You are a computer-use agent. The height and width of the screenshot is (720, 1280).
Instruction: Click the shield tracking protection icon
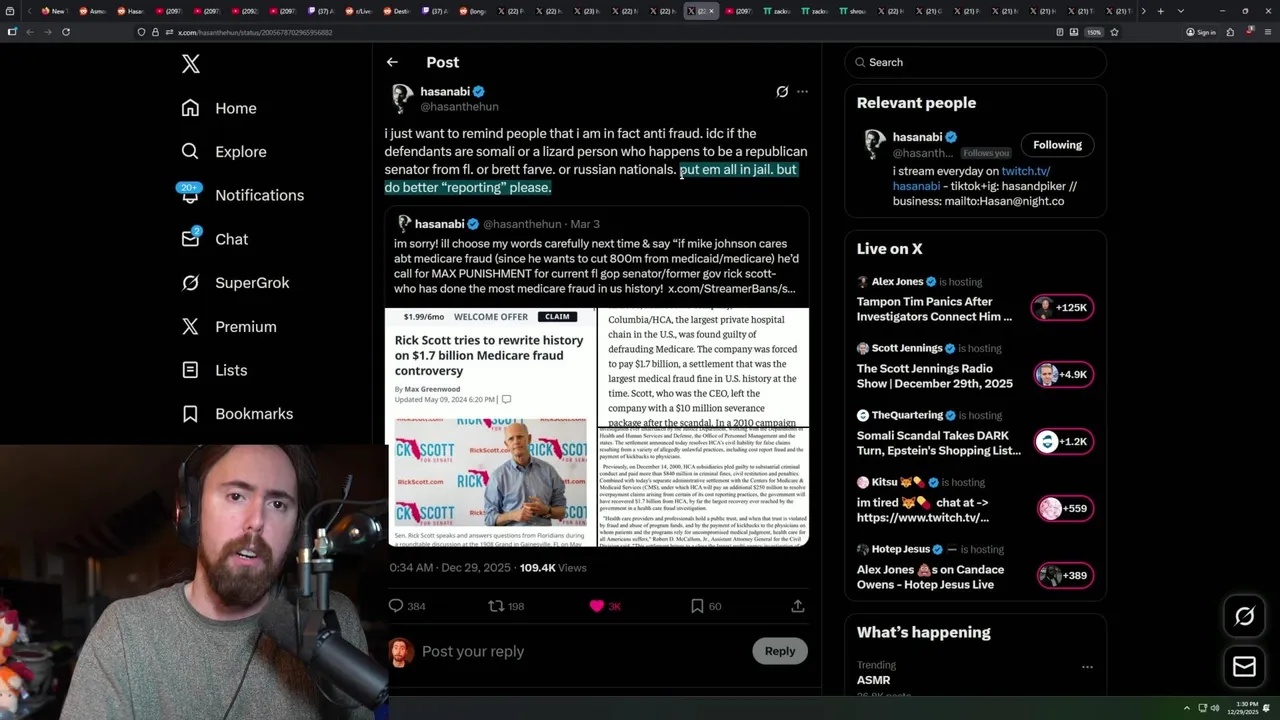tap(141, 32)
